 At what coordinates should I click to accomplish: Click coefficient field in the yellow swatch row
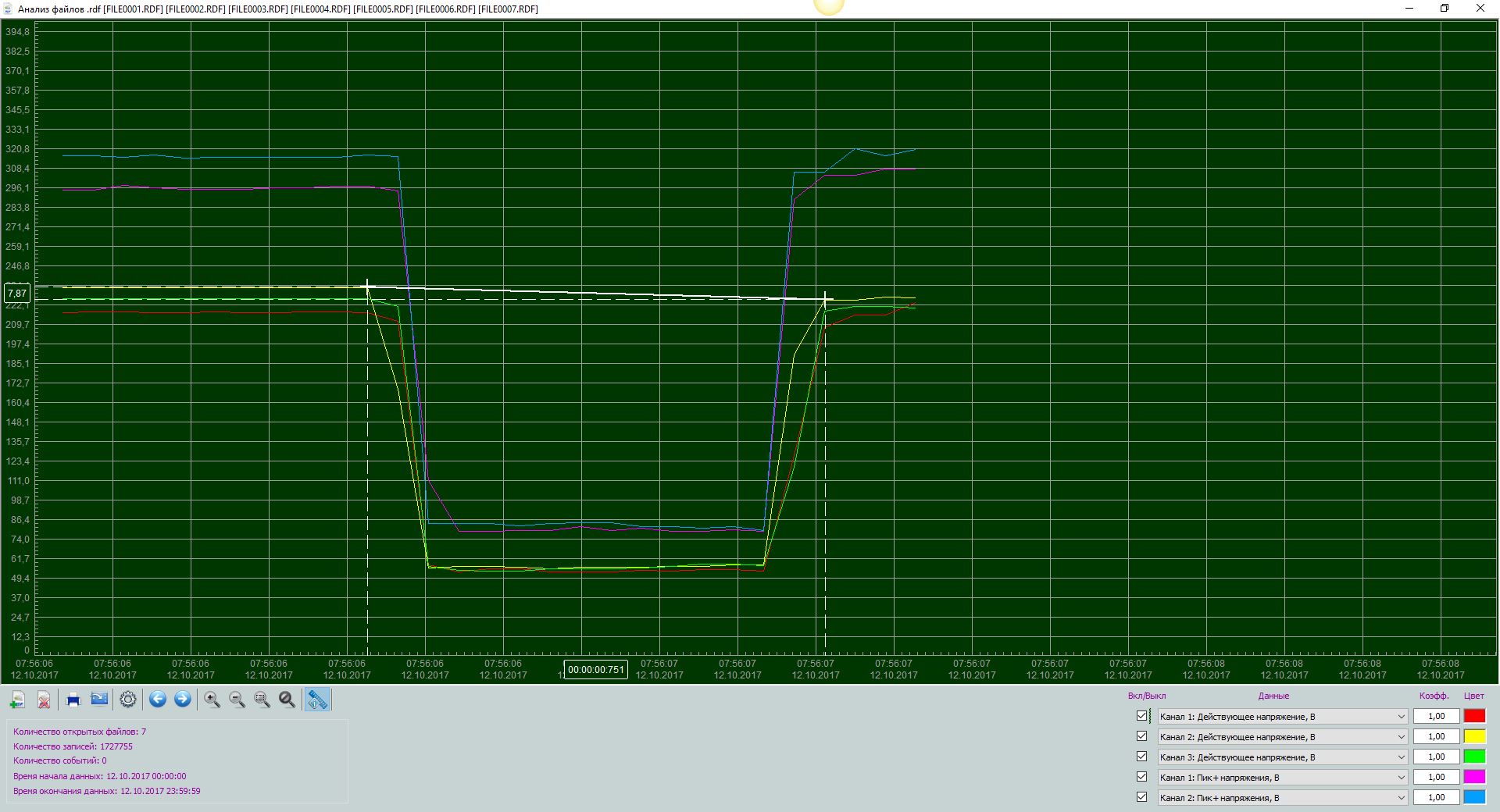point(1436,736)
